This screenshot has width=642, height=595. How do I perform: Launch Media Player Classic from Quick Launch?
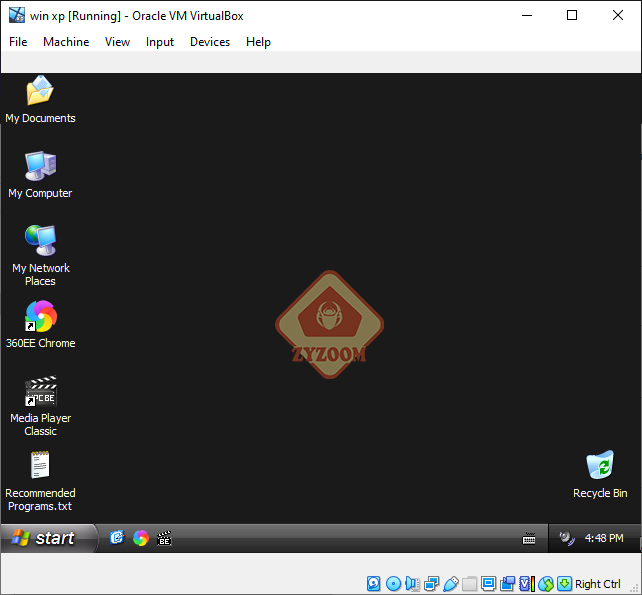(165, 538)
